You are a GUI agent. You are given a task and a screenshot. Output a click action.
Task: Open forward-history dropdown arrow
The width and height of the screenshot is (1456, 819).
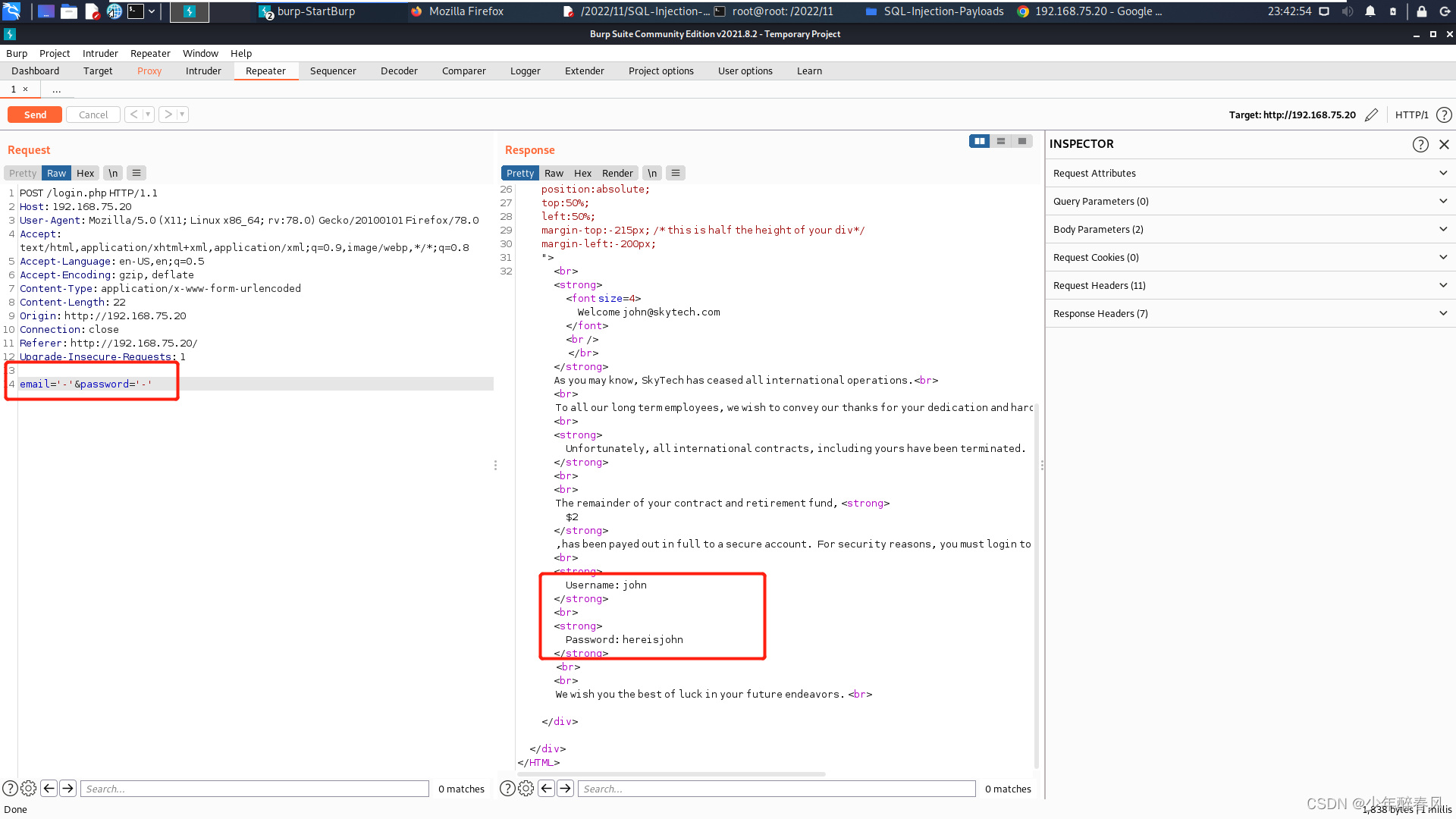pos(182,115)
